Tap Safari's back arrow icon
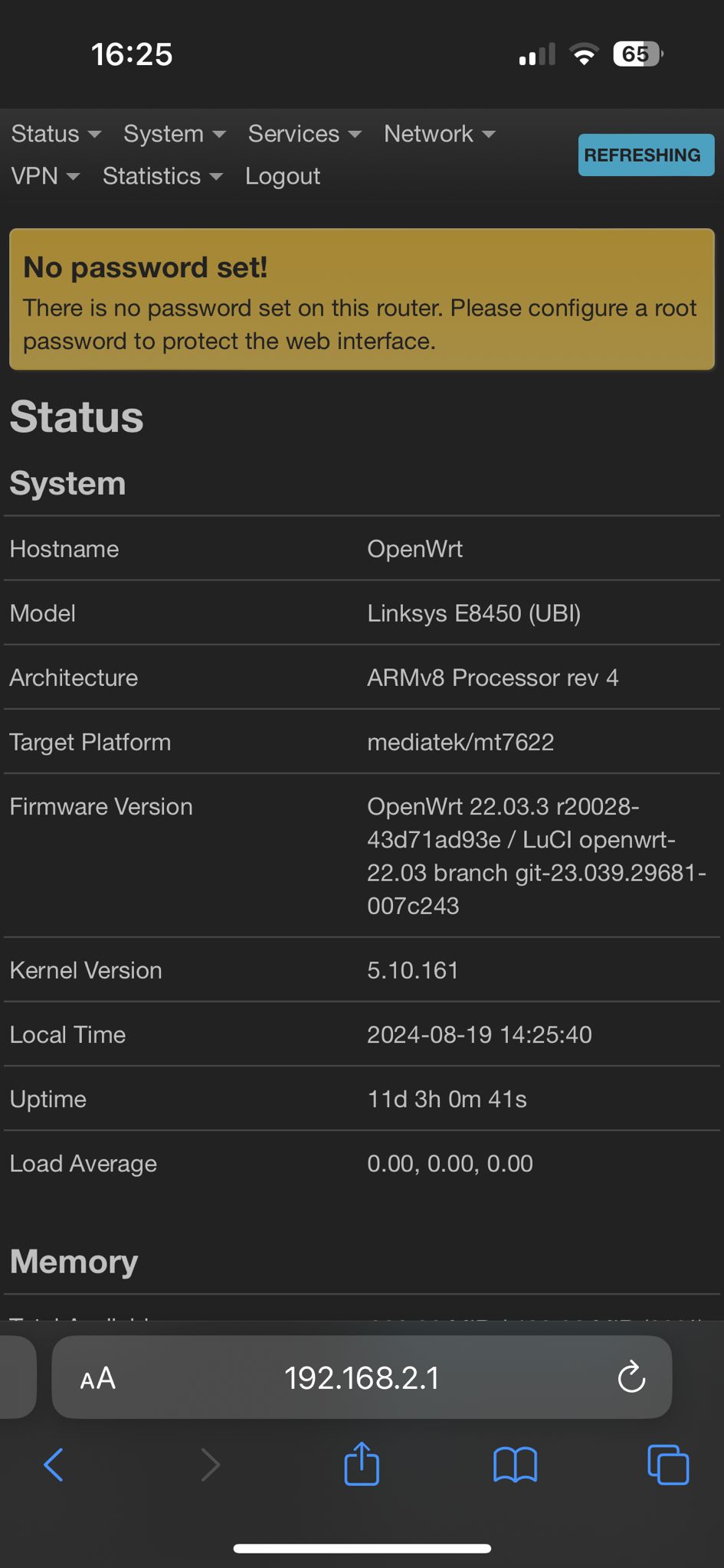This screenshot has width=724, height=1568. 54,1465
